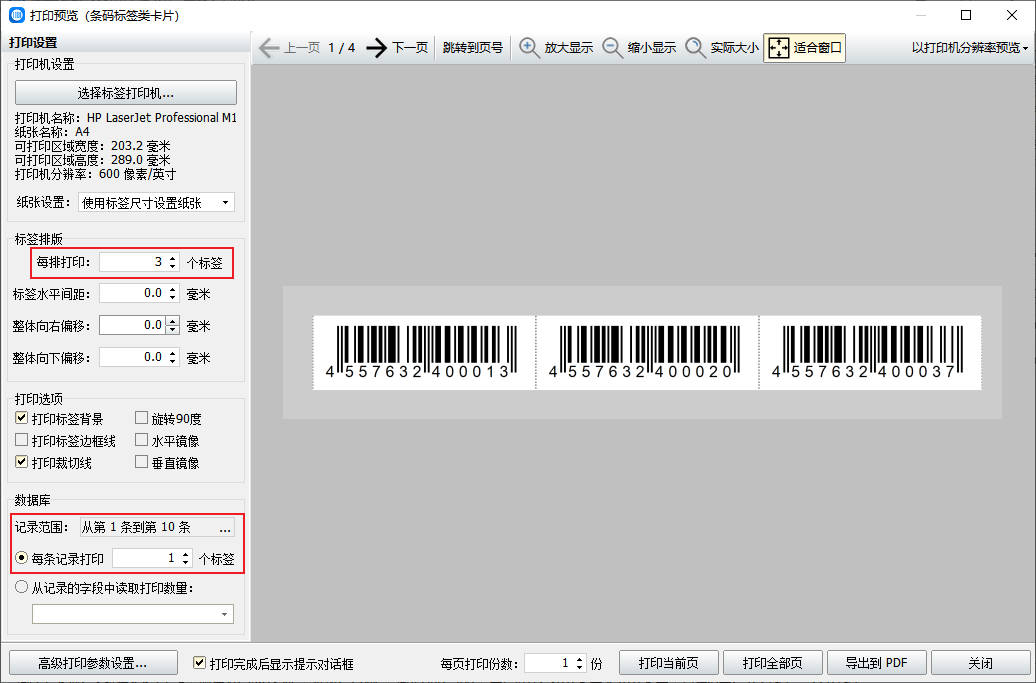Click the previous page arrow icon
1036x683 pixels.
click(268, 48)
